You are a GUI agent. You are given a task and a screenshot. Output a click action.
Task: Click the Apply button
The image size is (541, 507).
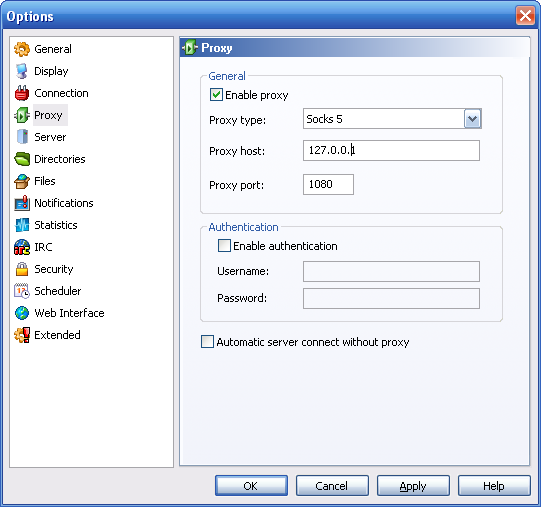click(413, 486)
